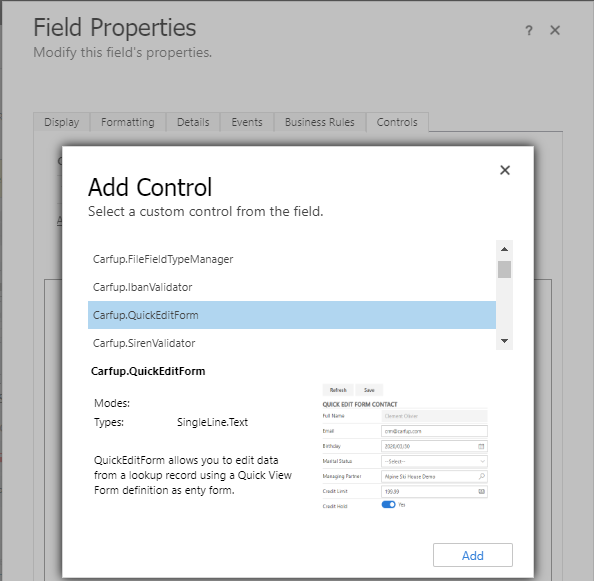Viewport: 594px width, 581px height.
Task: Click the scroll up arrow in control list
Action: click(x=504, y=249)
